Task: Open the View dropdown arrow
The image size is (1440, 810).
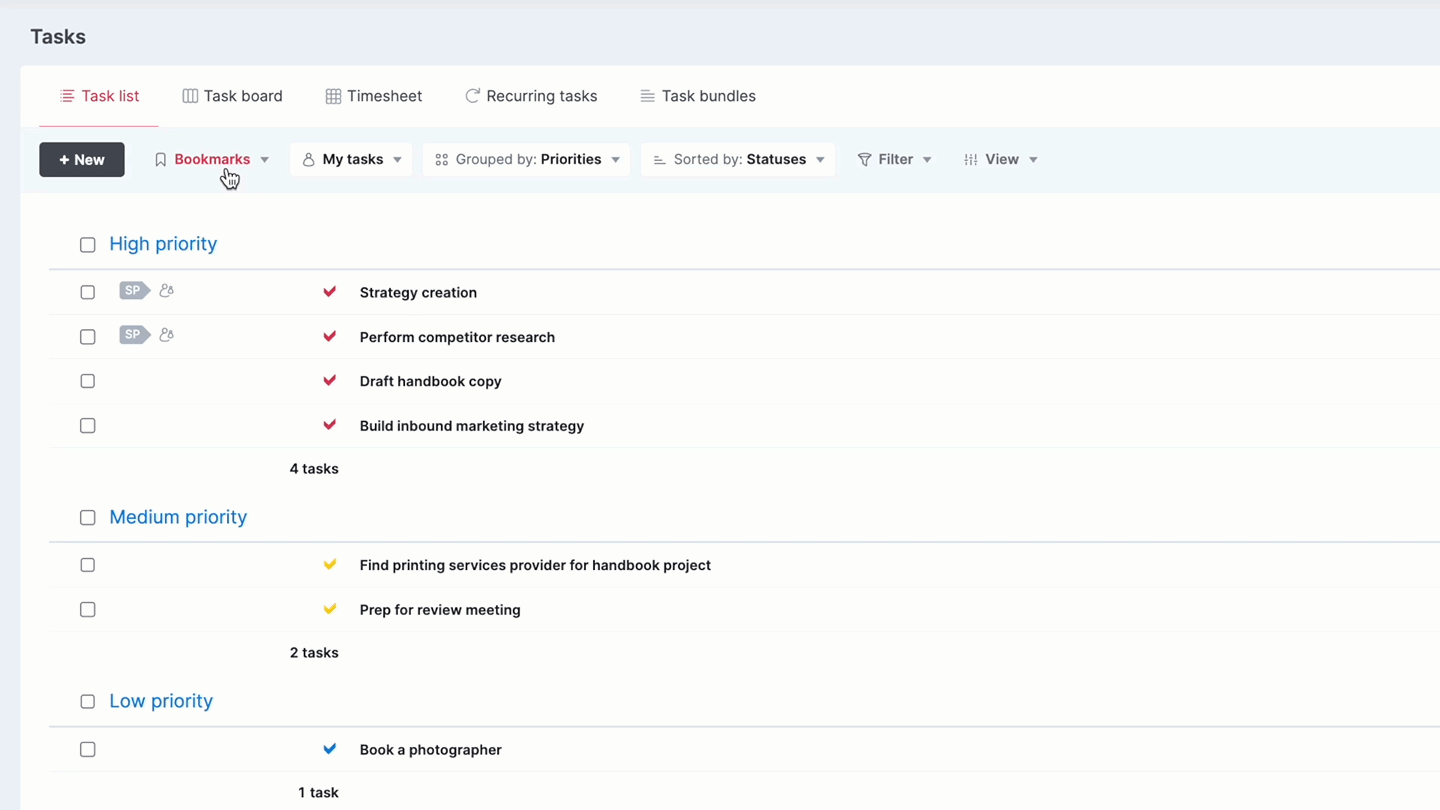Action: tap(1033, 160)
